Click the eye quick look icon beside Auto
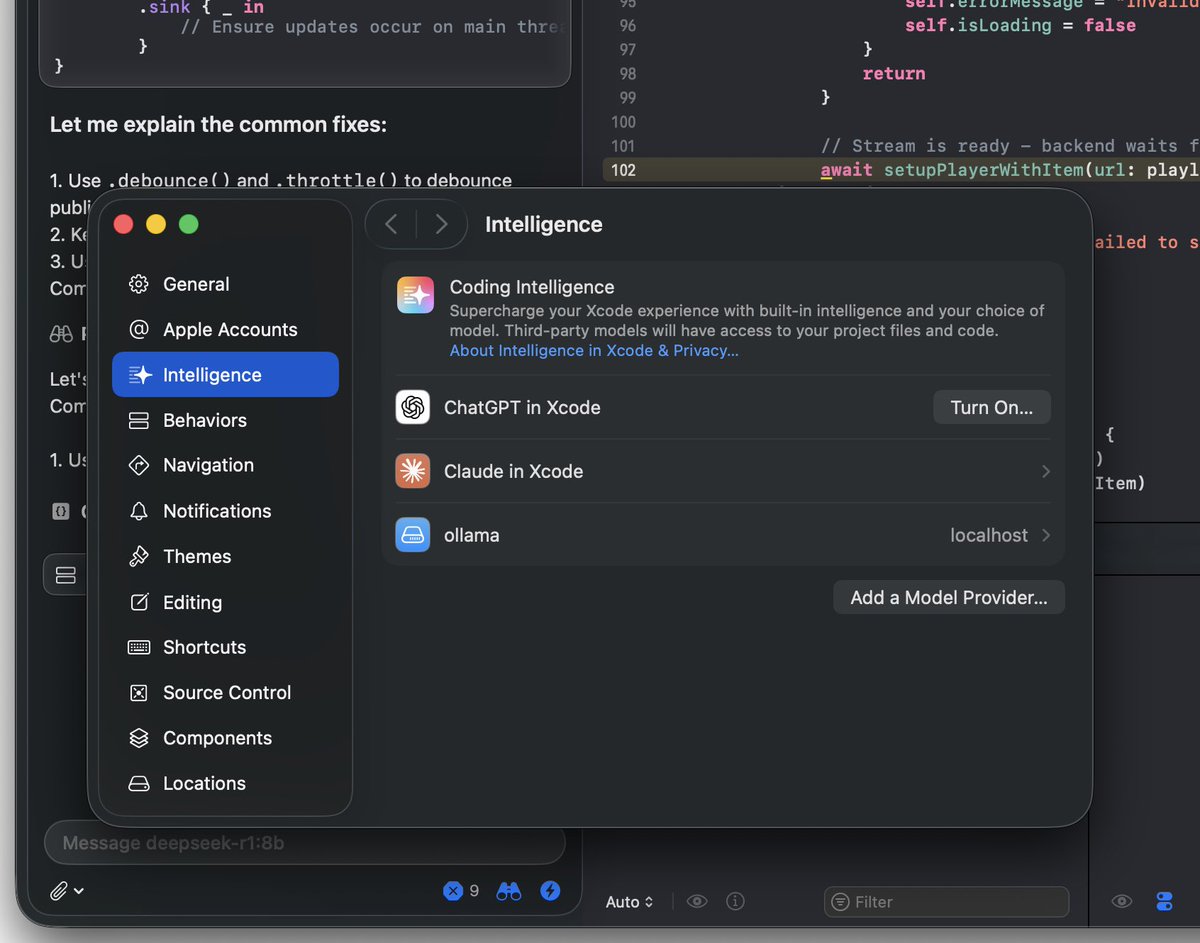1200x943 pixels. tap(697, 901)
